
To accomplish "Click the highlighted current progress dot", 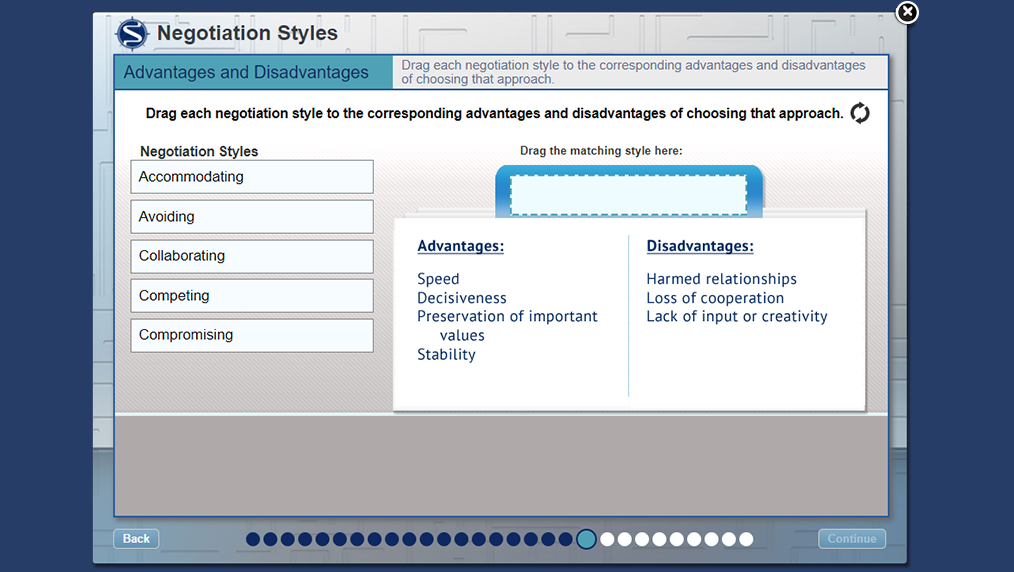I will (587, 539).
